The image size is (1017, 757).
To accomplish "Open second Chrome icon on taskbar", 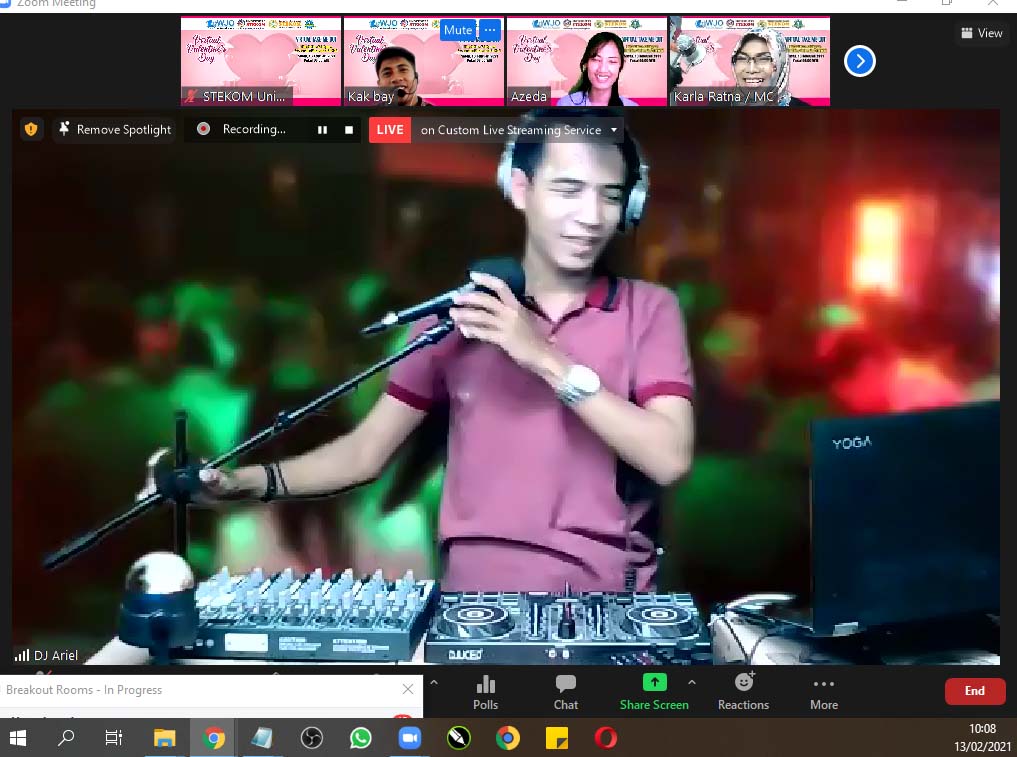I will tap(508, 738).
